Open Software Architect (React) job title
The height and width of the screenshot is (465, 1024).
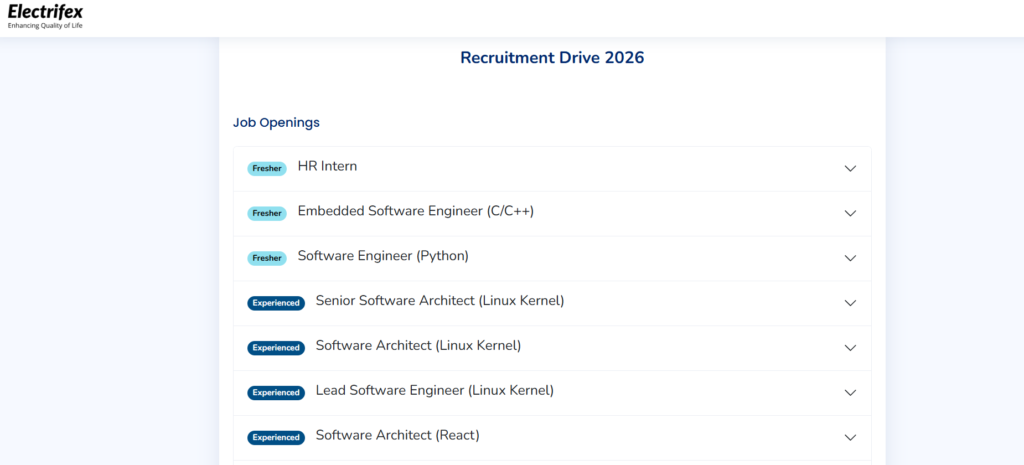coord(397,435)
